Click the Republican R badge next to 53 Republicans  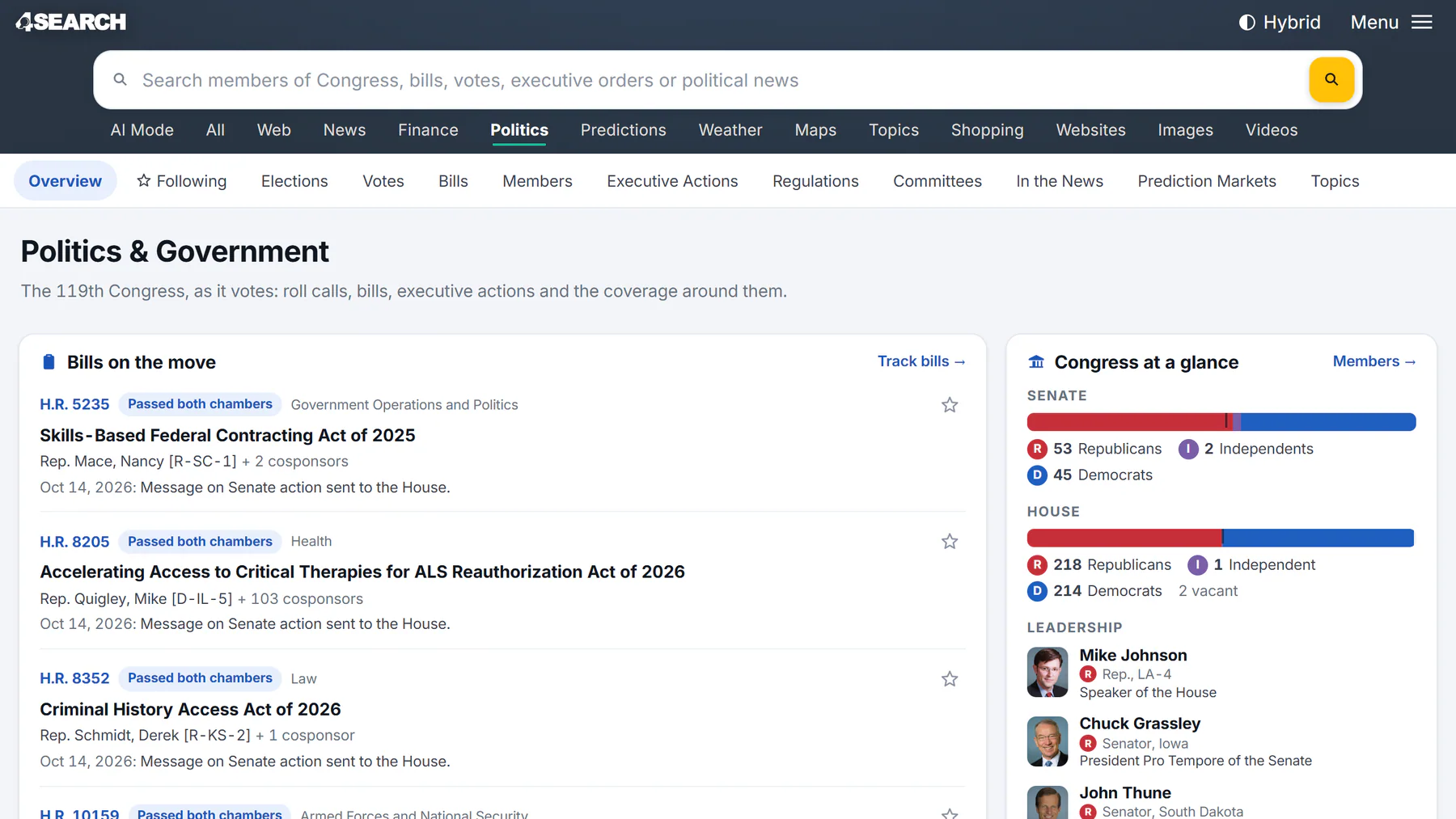(x=1037, y=449)
